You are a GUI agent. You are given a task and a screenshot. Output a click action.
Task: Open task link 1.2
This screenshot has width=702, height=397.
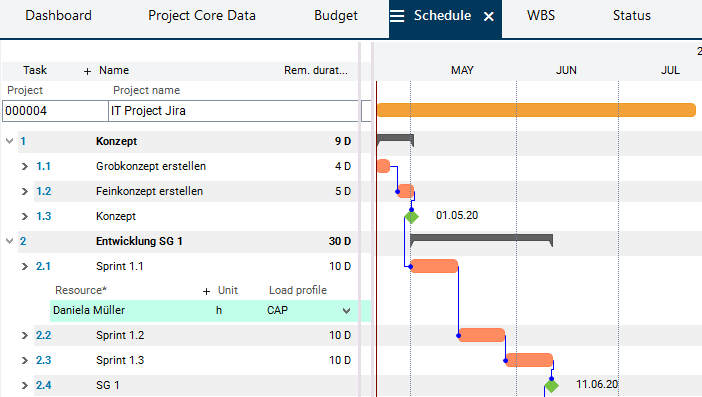click(43, 192)
